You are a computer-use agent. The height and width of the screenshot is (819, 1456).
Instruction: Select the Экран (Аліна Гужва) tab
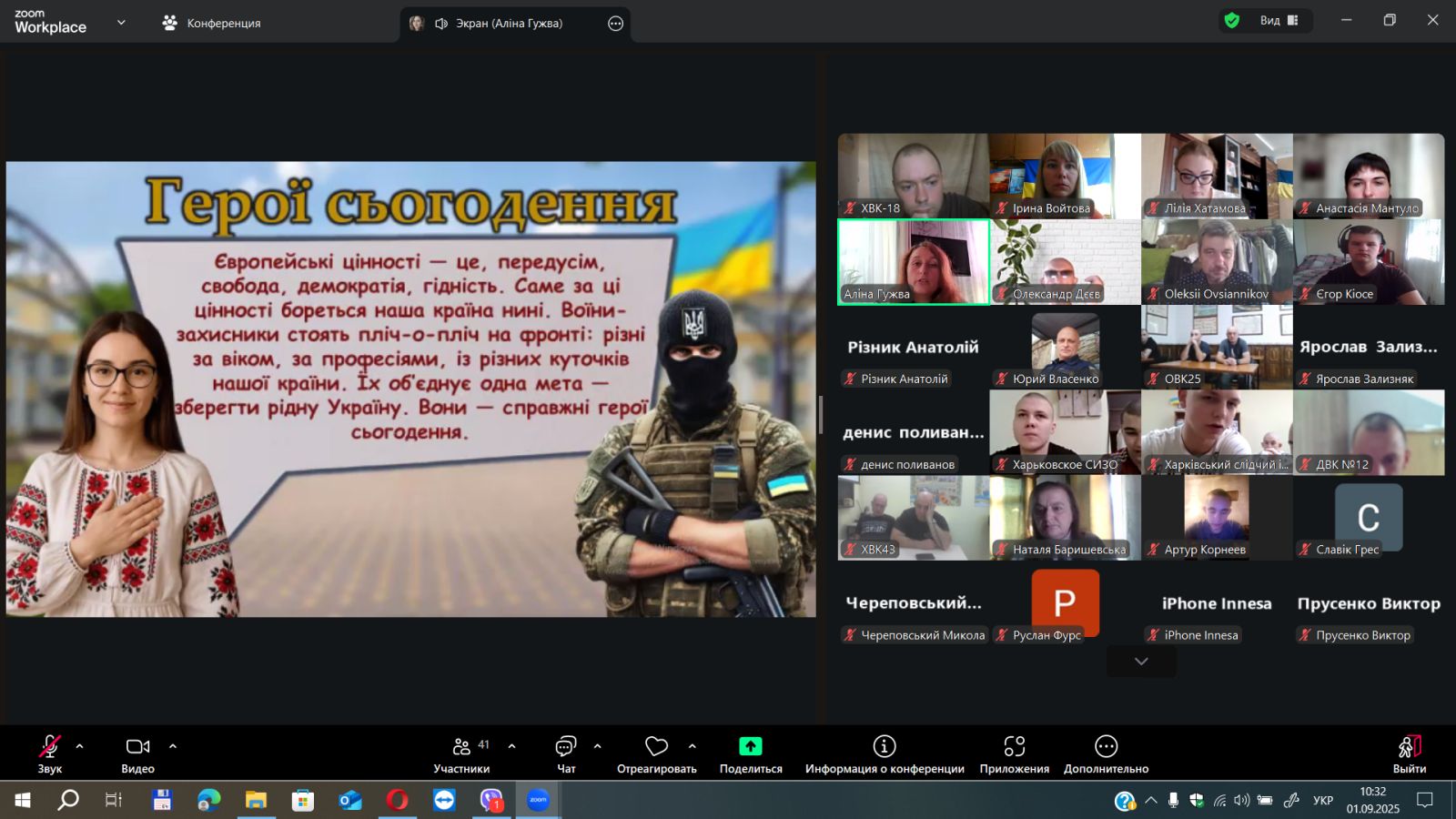(x=508, y=24)
